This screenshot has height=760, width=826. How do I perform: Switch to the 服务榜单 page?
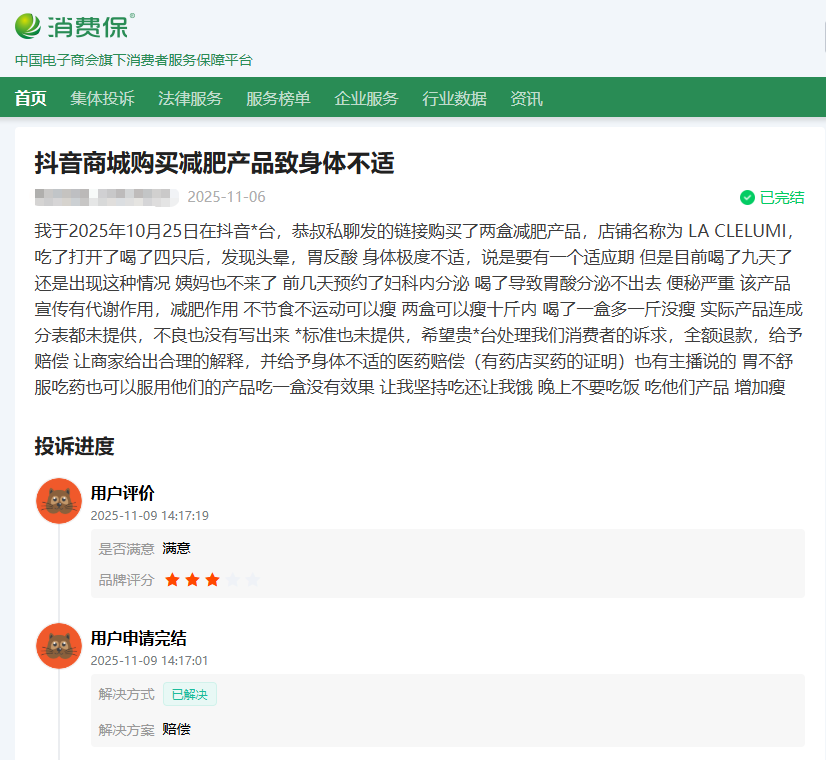[278, 98]
